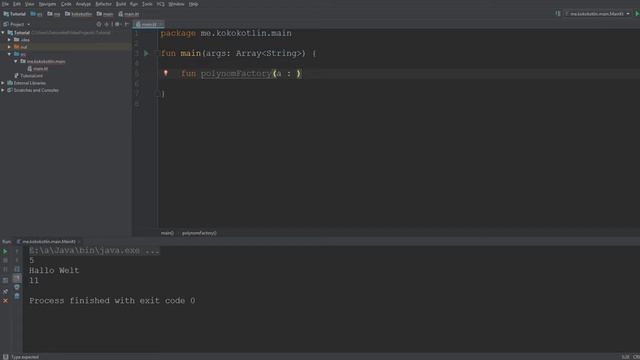Collapse the Tutorial project root node

[x=3, y=33]
